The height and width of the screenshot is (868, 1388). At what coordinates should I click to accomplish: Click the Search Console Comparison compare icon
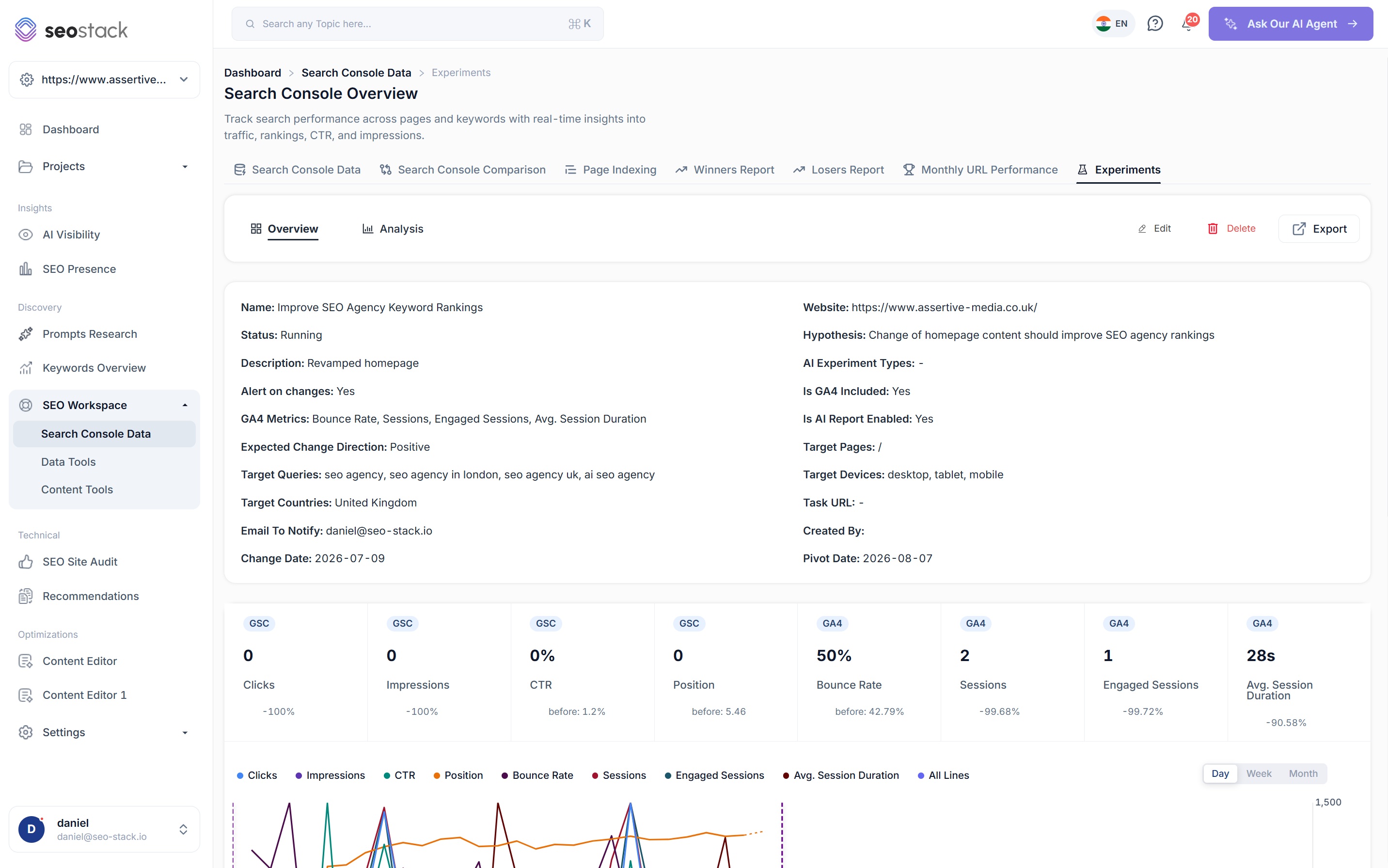(x=386, y=170)
